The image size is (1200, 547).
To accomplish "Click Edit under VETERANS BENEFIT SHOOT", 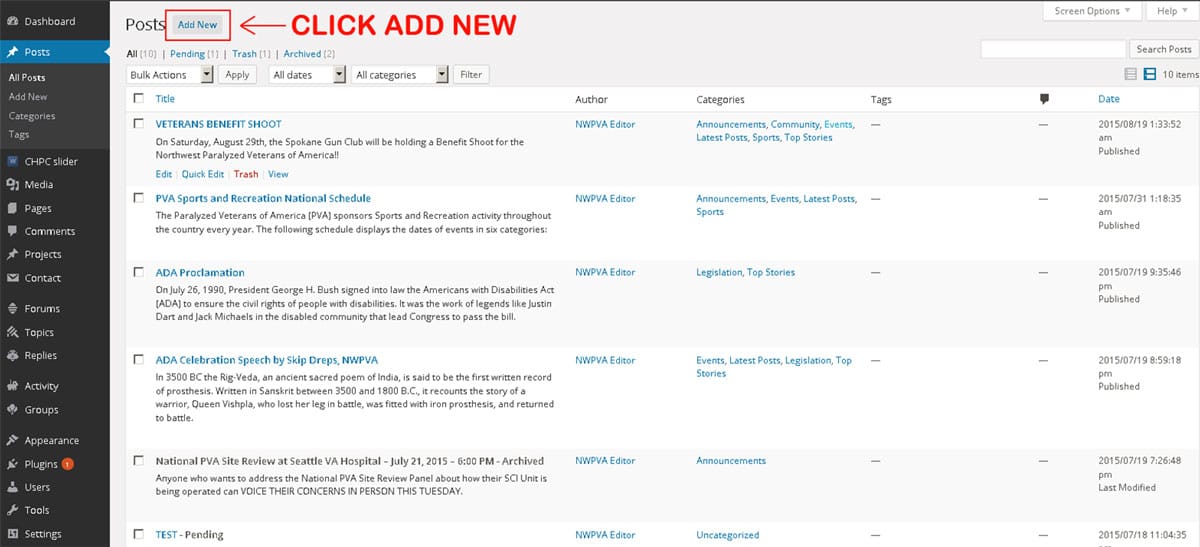I will pyautogui.click(x=164, y=174).
